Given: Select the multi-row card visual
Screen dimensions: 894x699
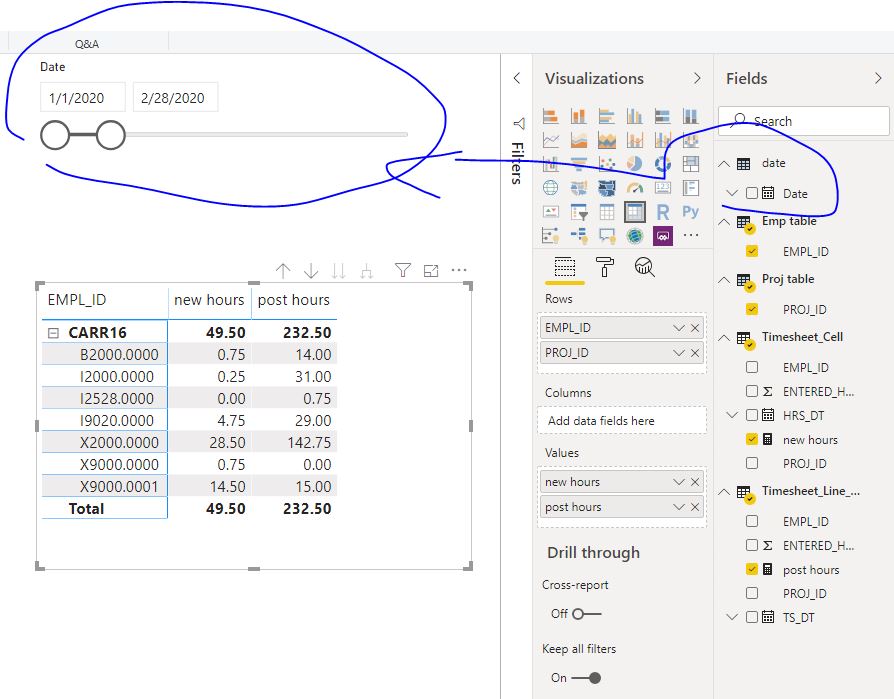Looking at the screenshot, I should (x=690, y=188).
